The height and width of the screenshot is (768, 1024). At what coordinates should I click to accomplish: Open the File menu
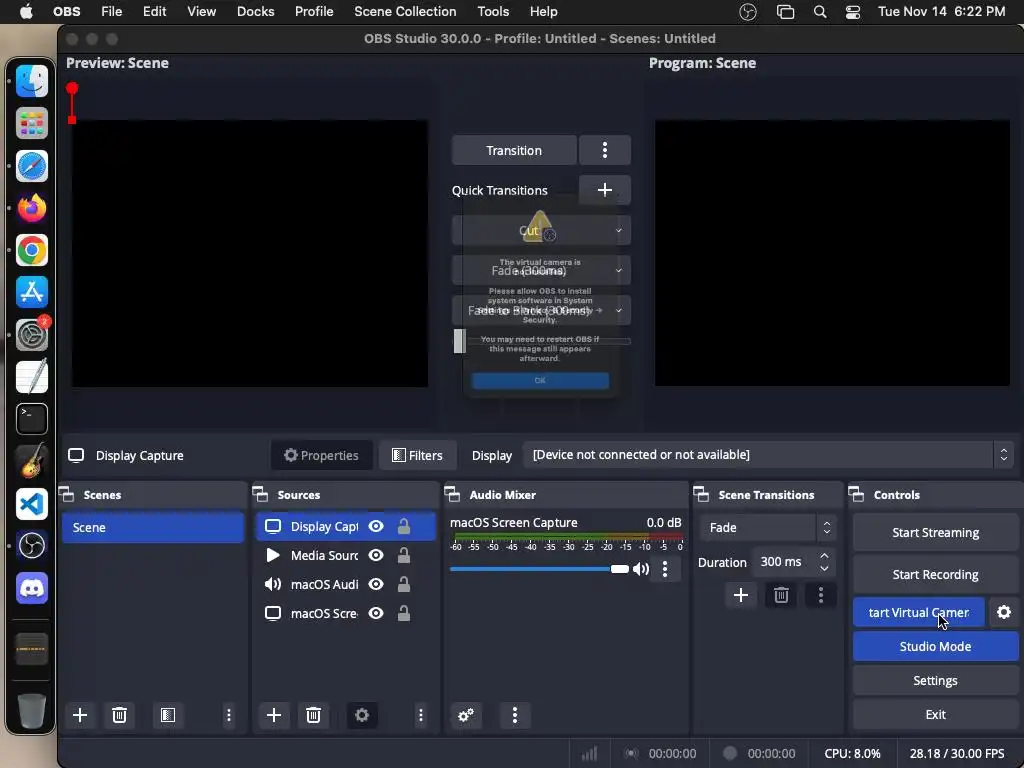coord(112,12)
